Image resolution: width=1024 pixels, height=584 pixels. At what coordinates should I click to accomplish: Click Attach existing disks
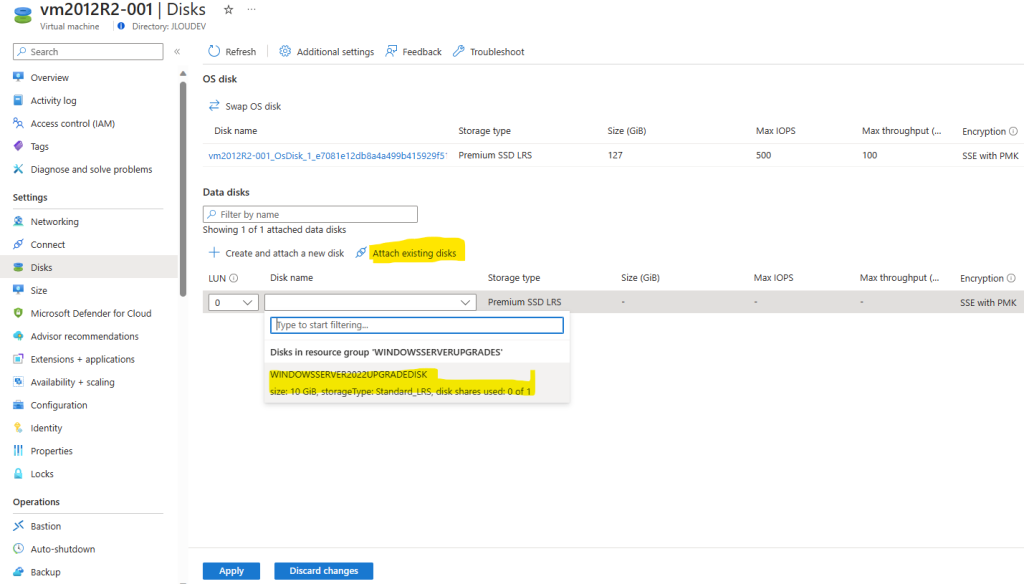(414, 253)
